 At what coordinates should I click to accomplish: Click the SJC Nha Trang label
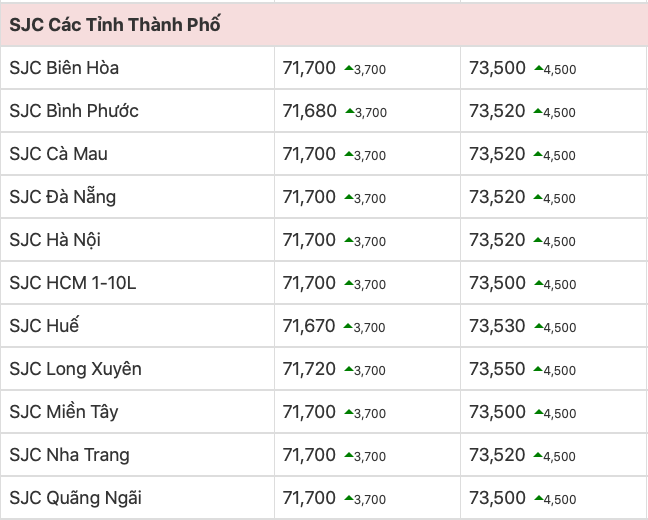tap(69, 455)
